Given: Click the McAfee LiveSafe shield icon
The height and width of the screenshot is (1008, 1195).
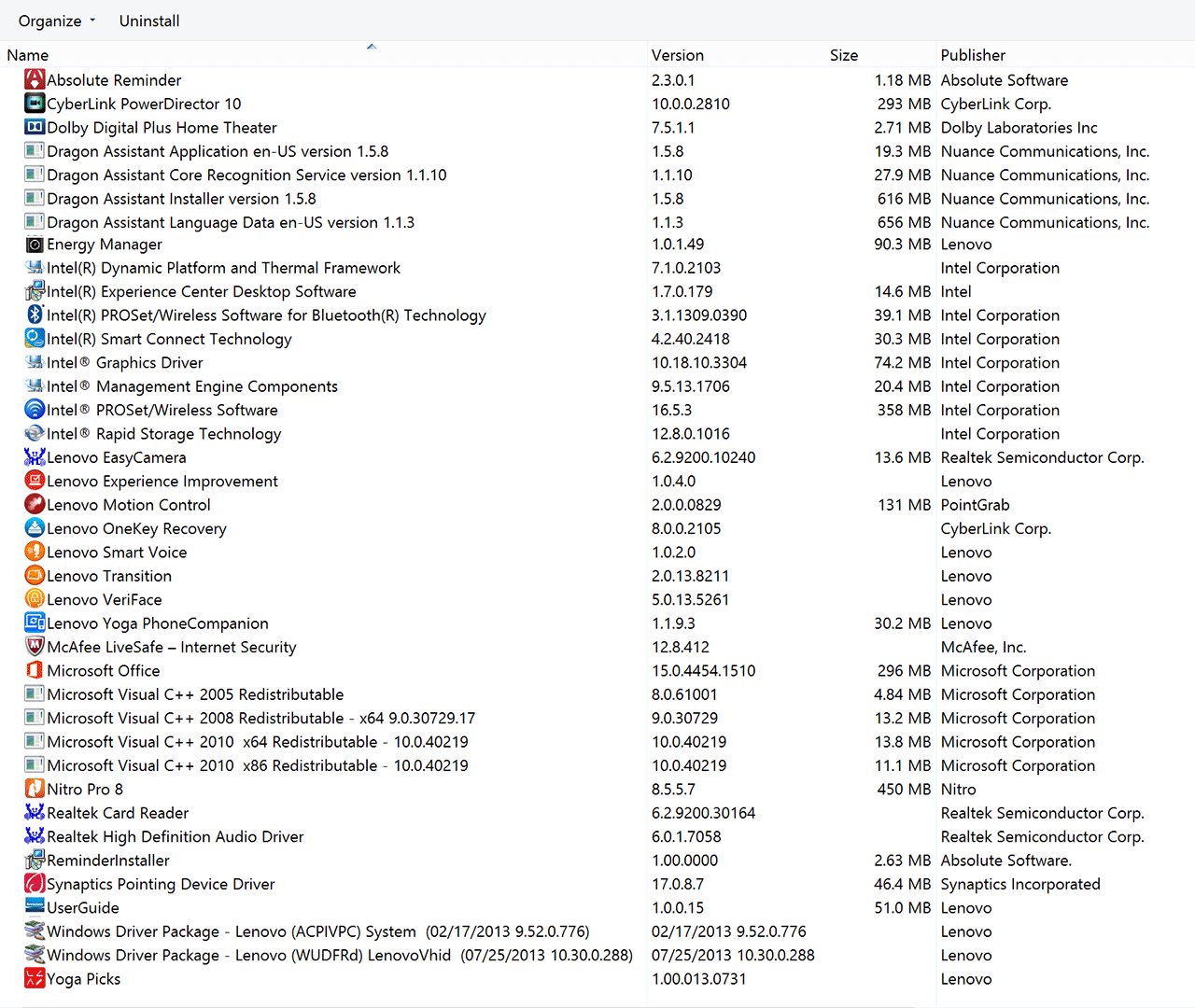Looking at the screenshot, I should pyautogui.click(x=35, y=647).
